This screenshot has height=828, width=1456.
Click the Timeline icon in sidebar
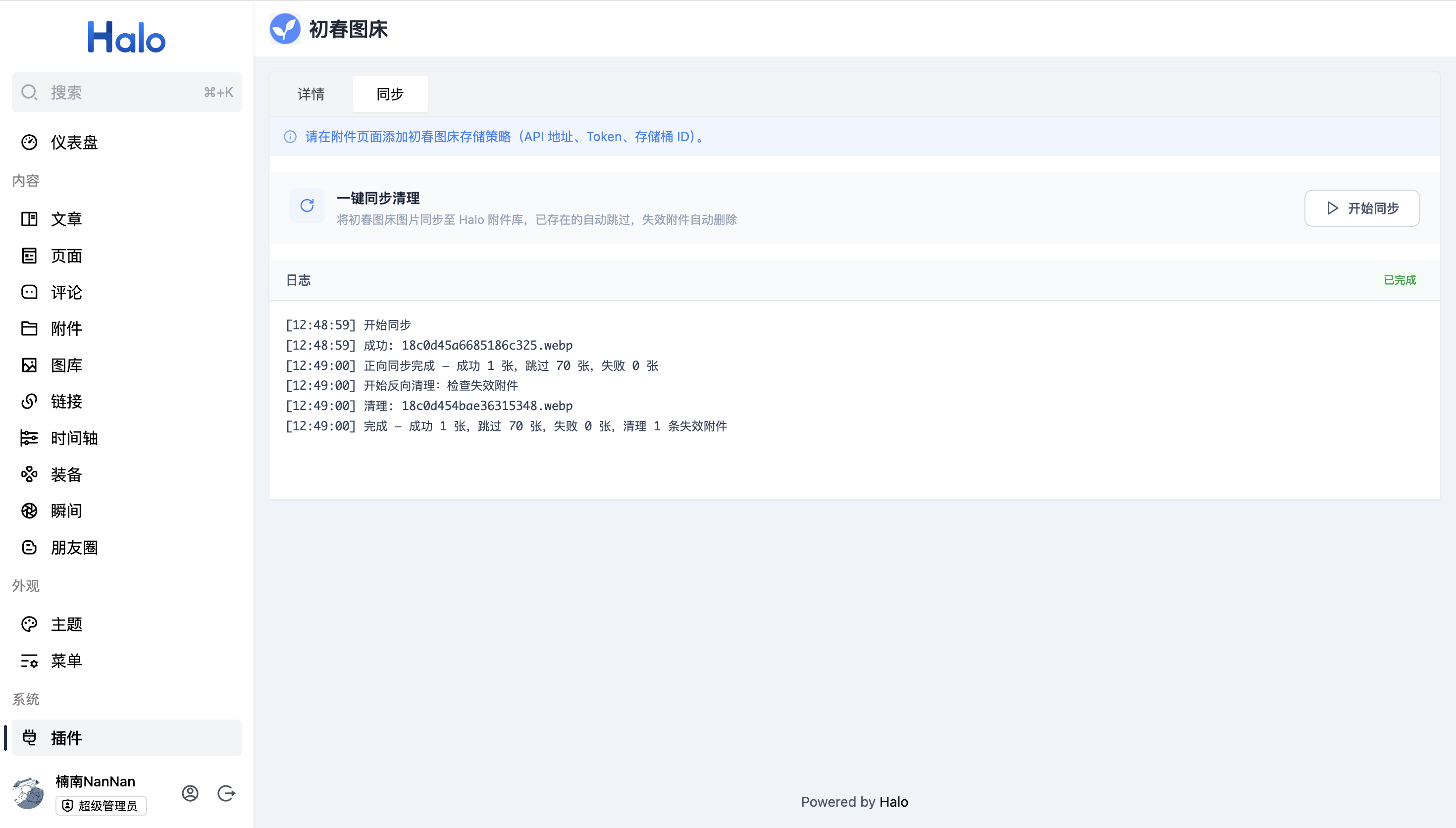(x=29, y=438)
